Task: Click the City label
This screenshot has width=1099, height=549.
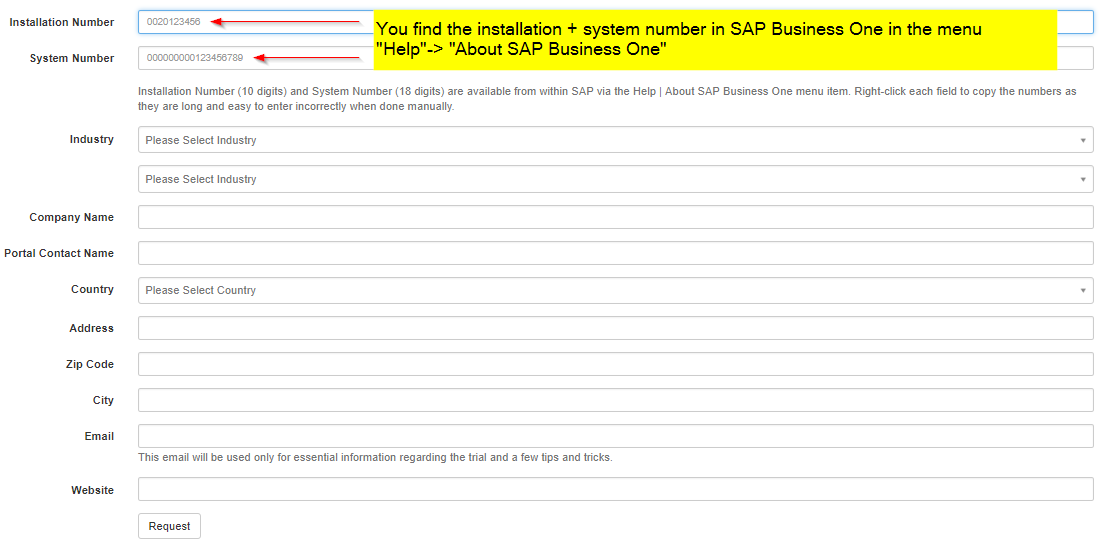Action: tap(103, 400)
